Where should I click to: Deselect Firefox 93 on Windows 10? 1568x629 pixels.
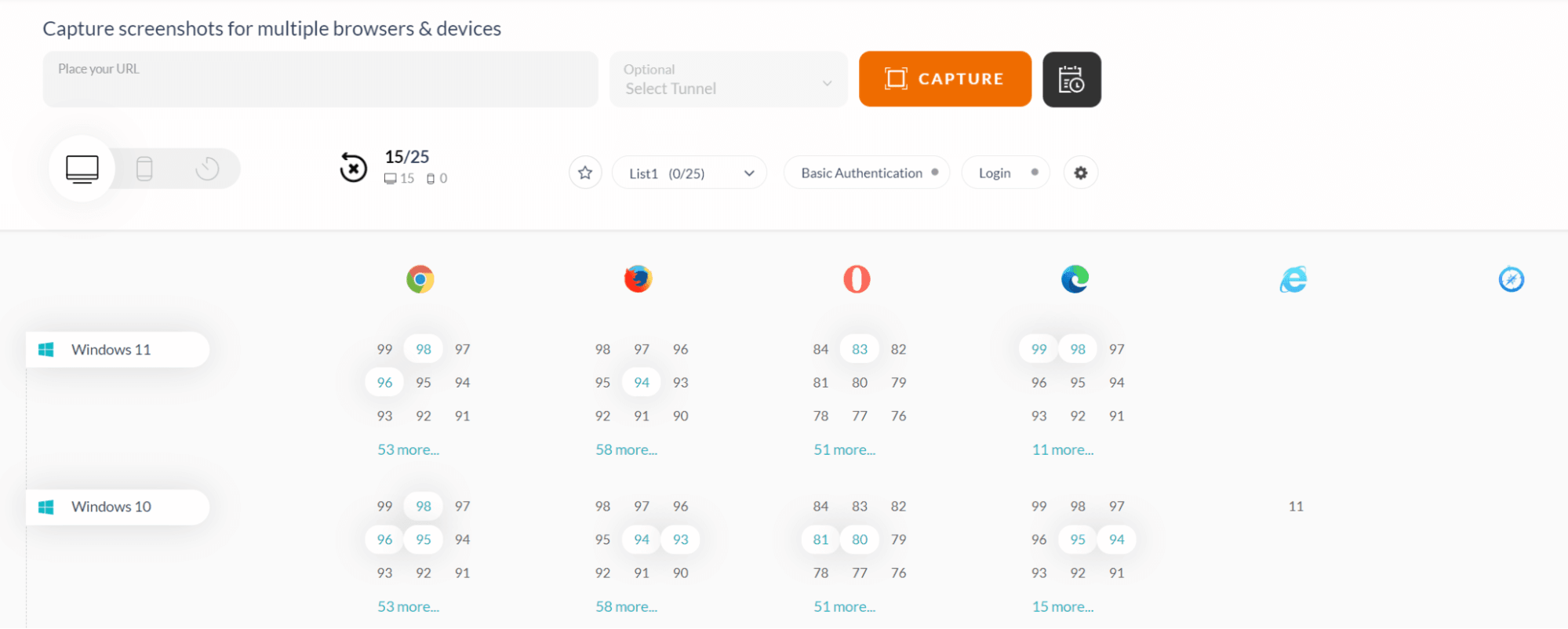coord(681,540)
